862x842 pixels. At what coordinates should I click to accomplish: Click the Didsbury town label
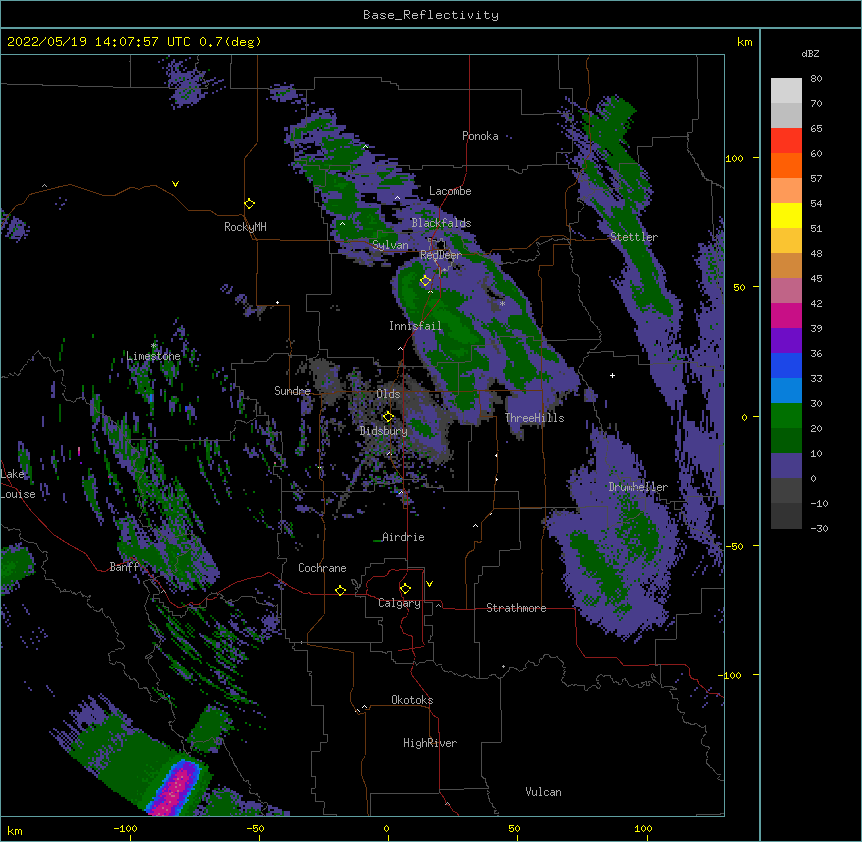384,431
